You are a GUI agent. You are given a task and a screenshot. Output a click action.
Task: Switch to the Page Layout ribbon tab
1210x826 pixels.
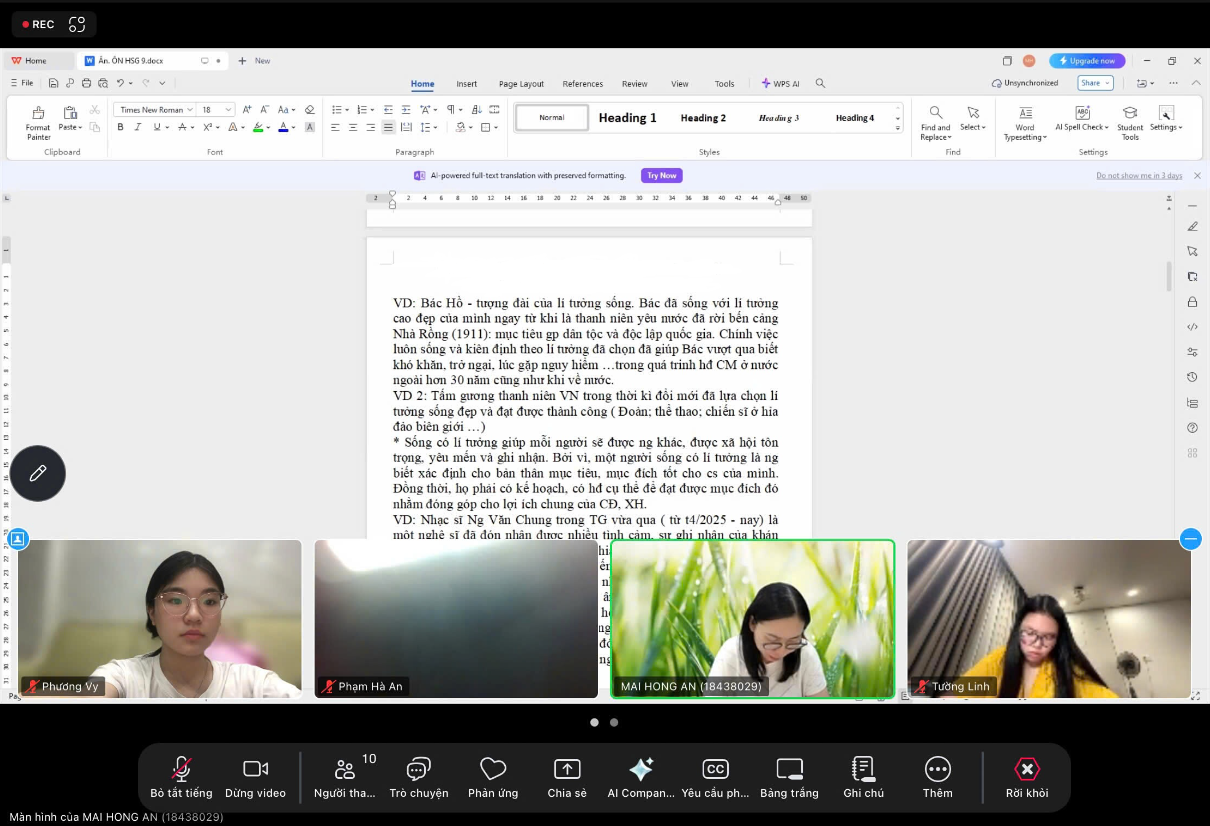521,84
